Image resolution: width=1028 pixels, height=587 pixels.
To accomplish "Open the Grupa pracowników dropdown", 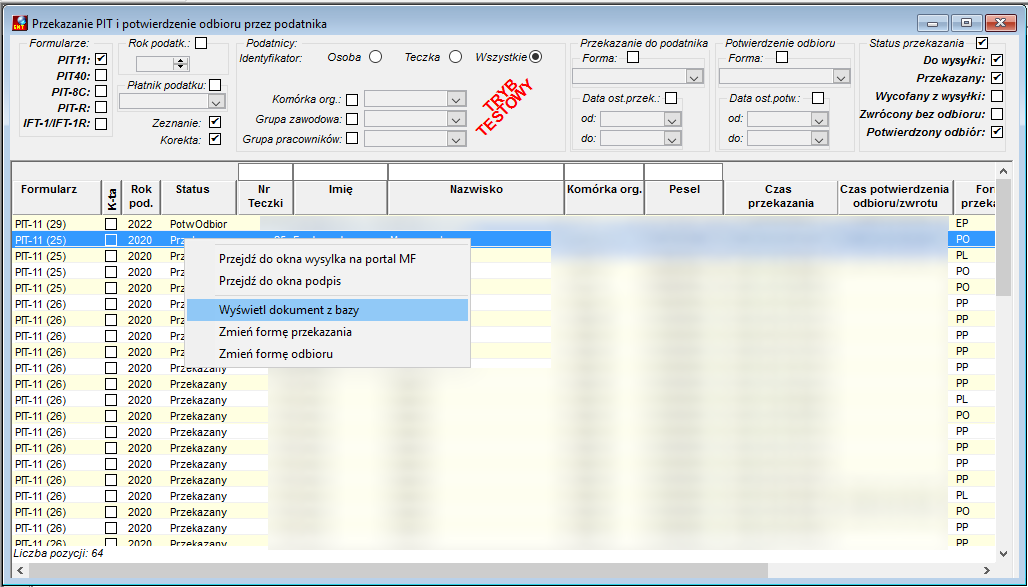I will pyautogui.click(x=456, y=139).
